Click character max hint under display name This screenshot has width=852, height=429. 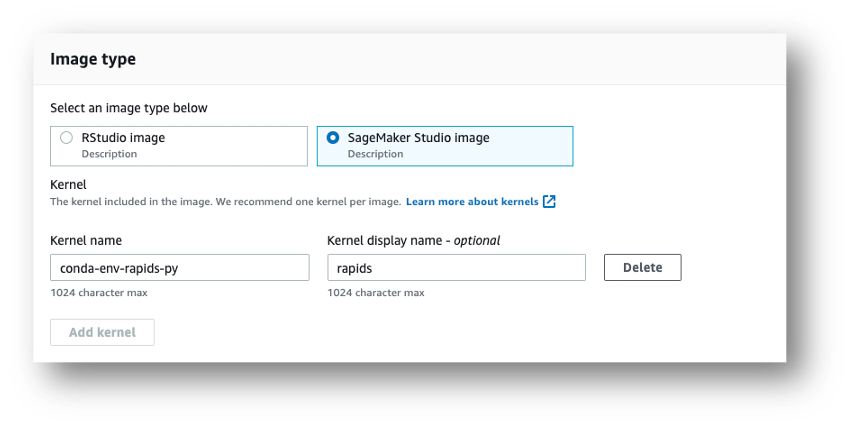tap(376, 293)
